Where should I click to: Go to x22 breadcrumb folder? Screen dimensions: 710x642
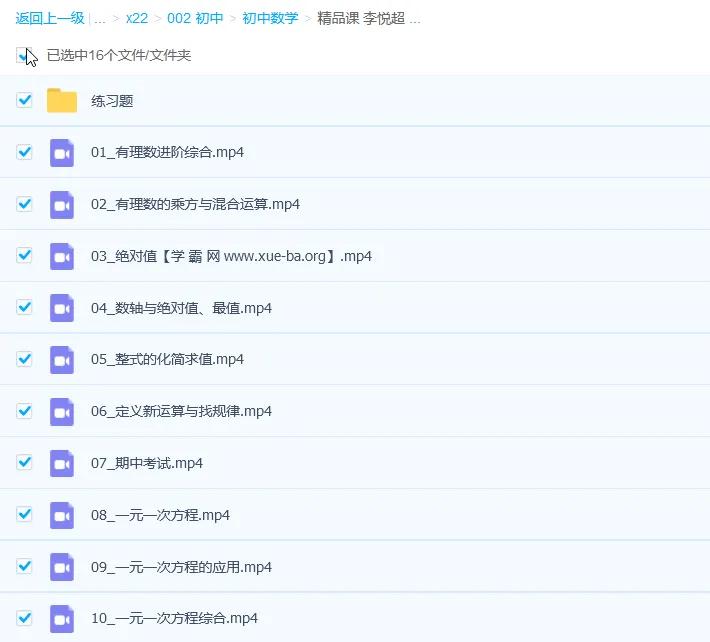pyautogui.click(x=136, y=19)
